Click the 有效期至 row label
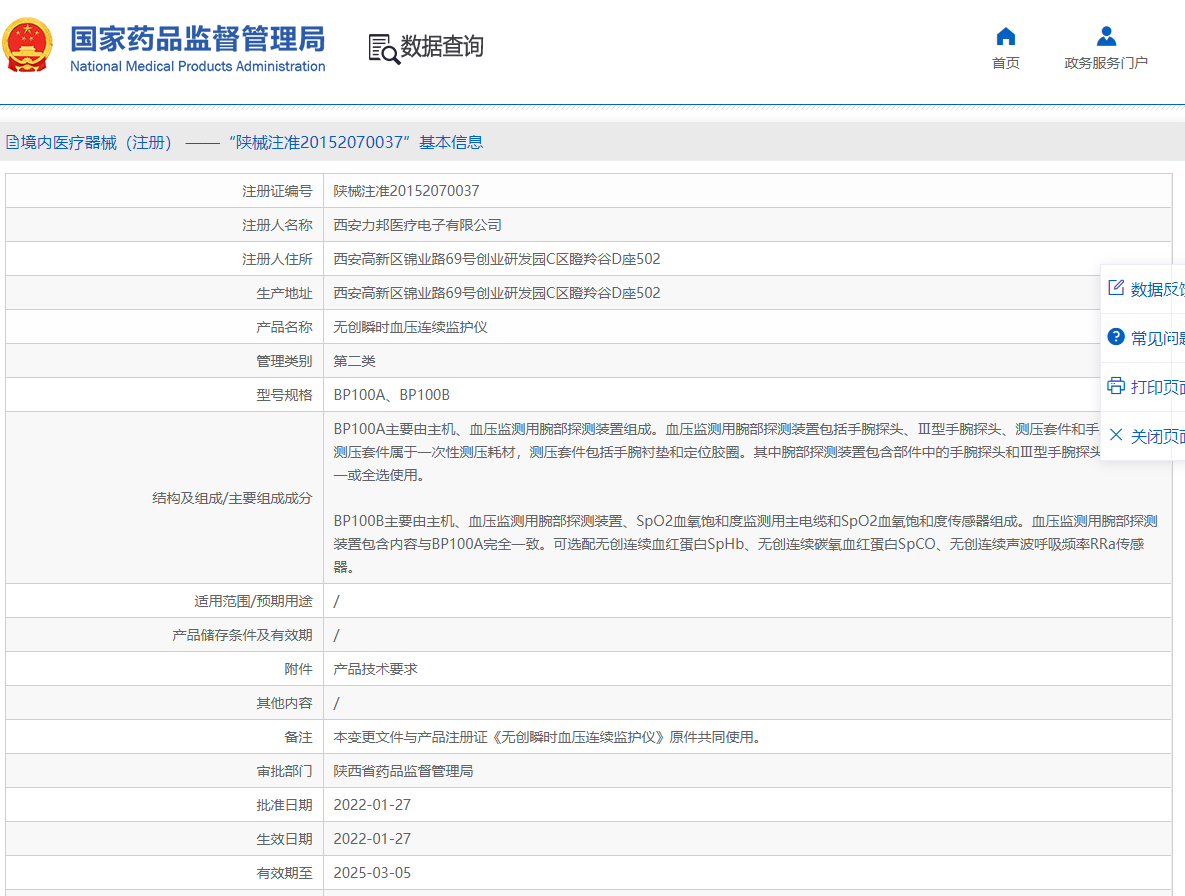The height and width of the screenshot is (896, 1185). (x=284, y=873)
